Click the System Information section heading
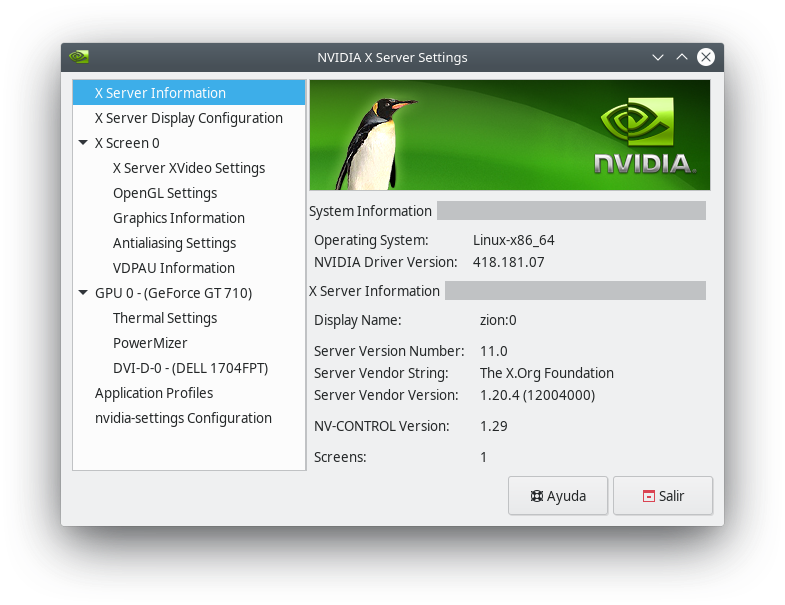Screen dimensions: 785x605 pyautogui.click(x=370, y=211)
